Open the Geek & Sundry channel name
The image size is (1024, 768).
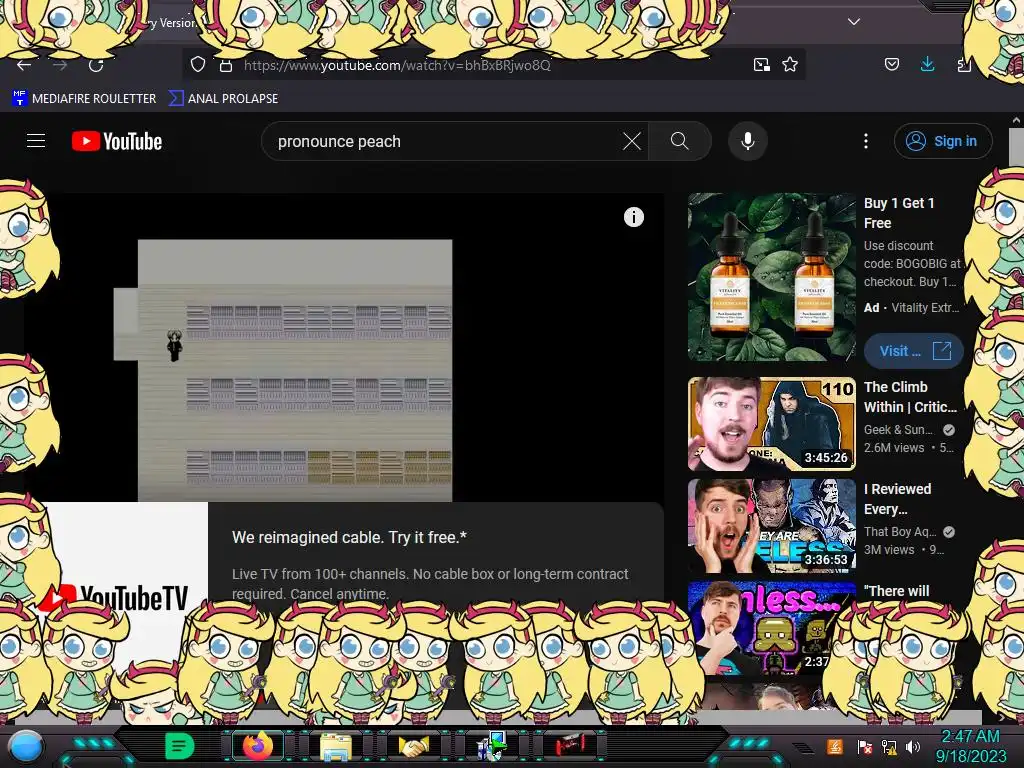click(x=898, y=430)
